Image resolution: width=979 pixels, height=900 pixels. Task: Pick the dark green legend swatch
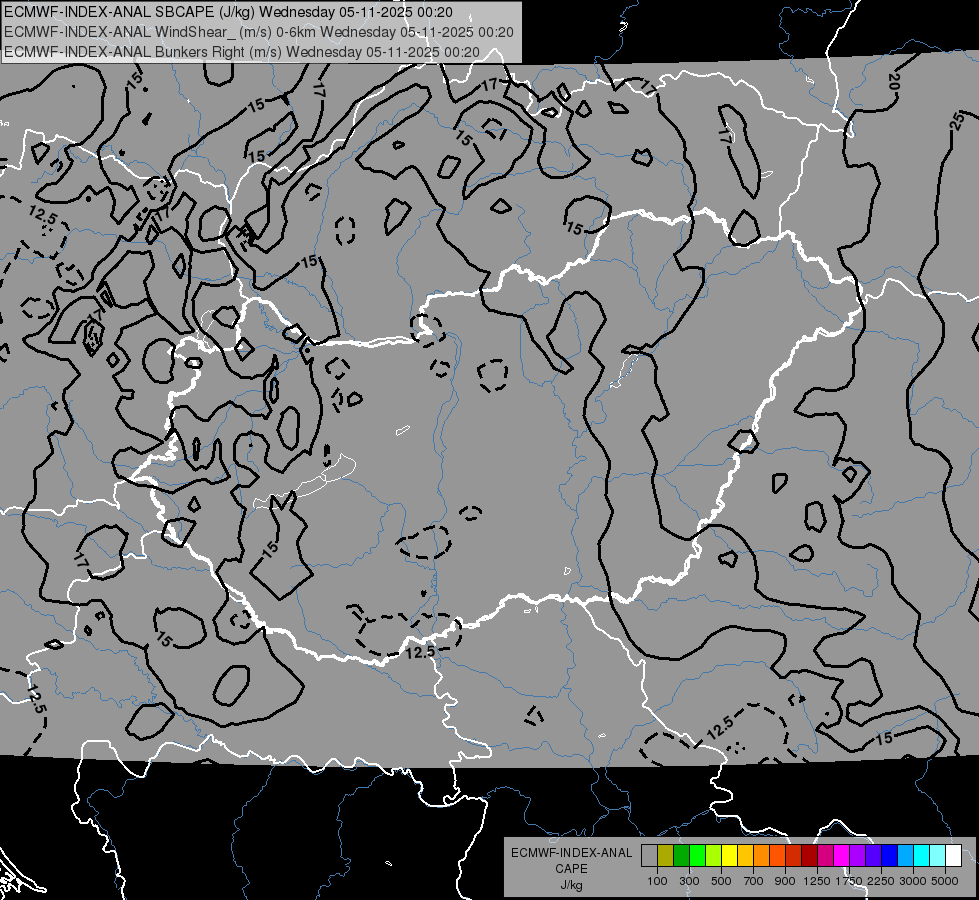pos(681,856)
